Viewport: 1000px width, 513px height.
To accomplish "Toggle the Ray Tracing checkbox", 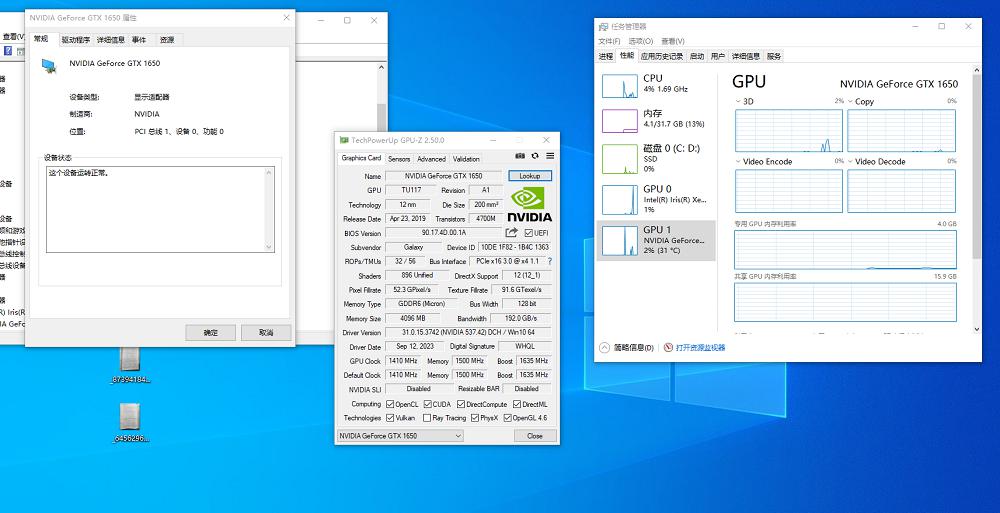I will pyautogui.click(x=426, y=418).
